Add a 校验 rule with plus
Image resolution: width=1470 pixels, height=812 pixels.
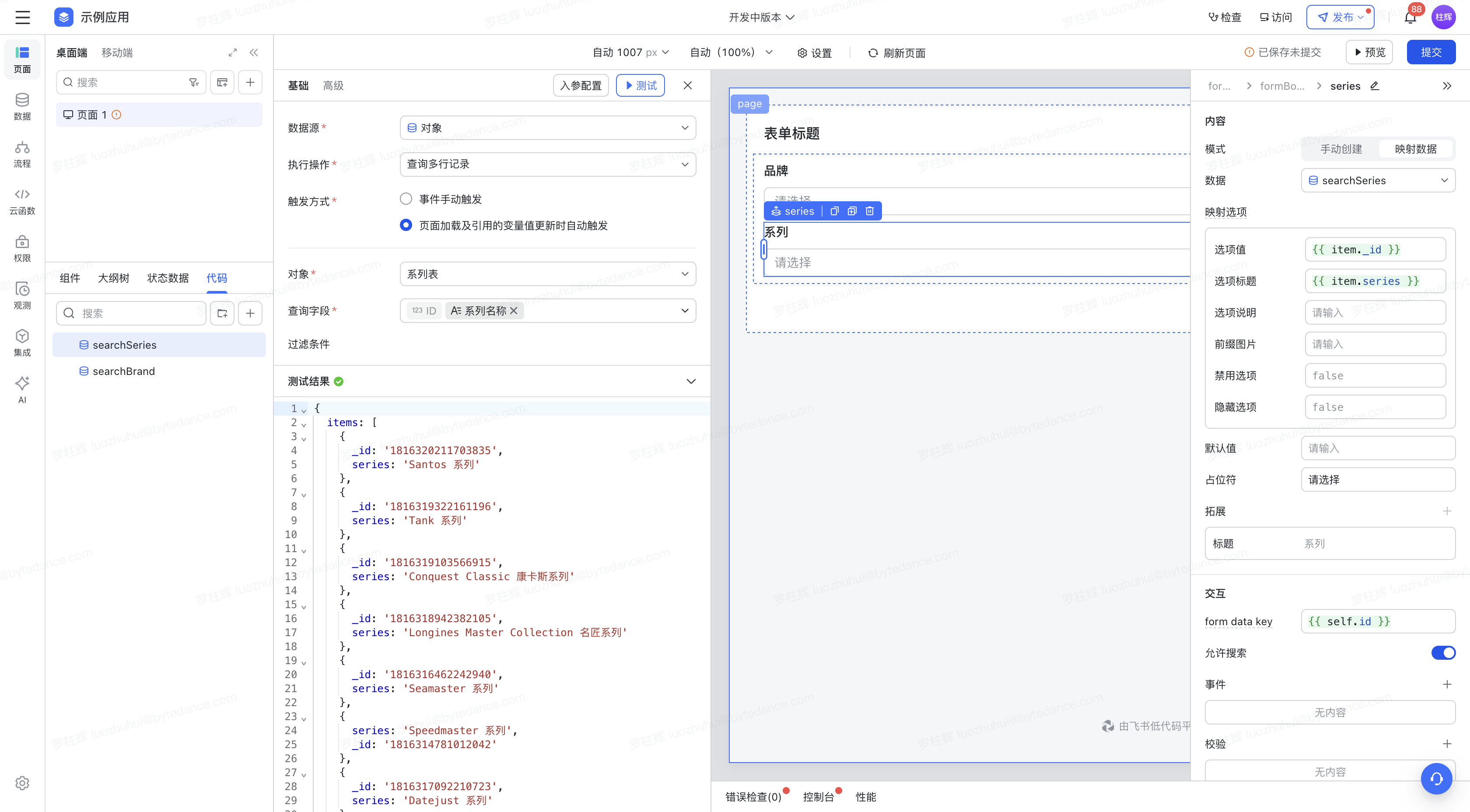click(x=1447, y=743)
